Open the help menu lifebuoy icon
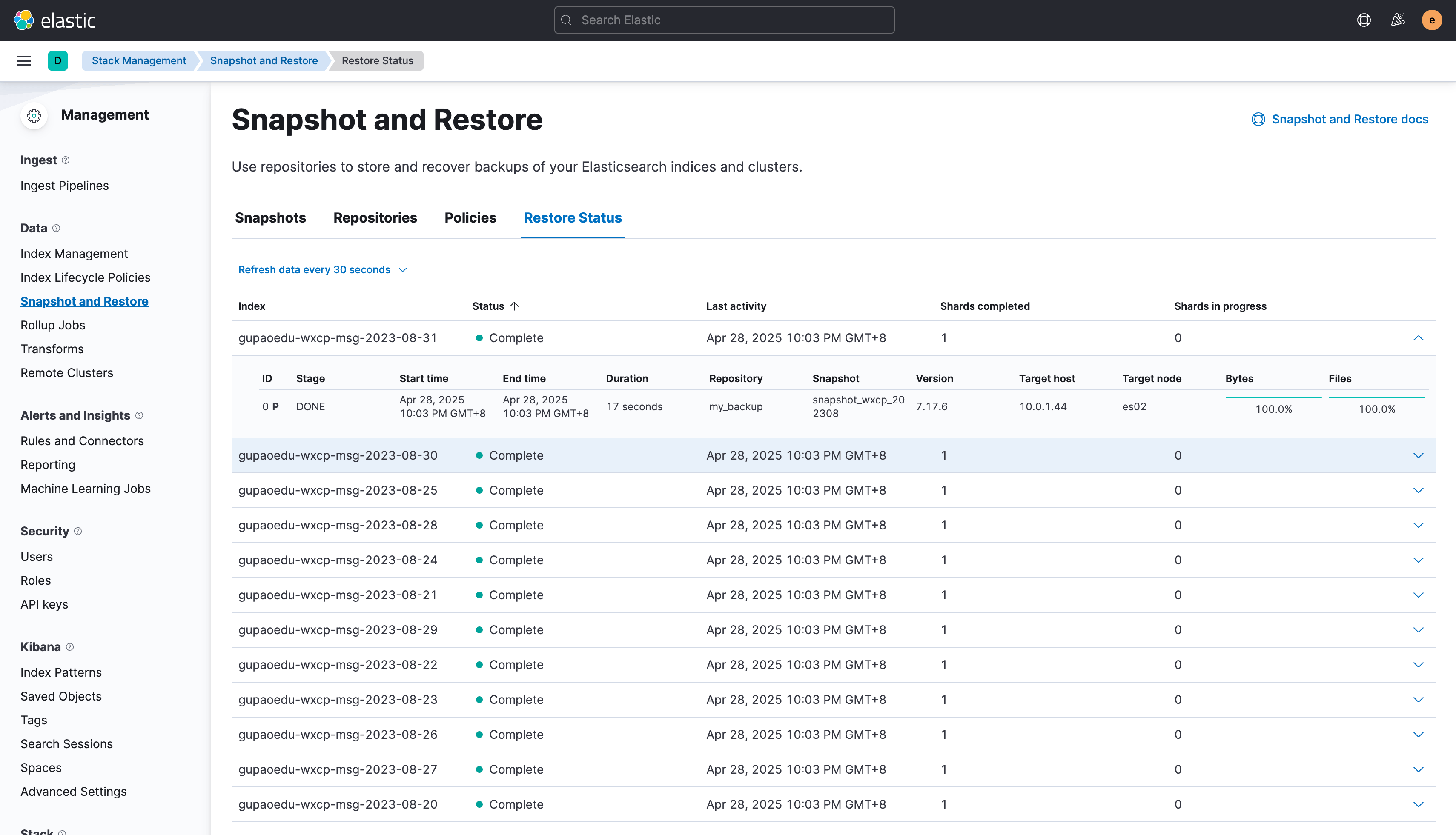The width and height of the screenshot is (1456, 835). click(1364, 20)
